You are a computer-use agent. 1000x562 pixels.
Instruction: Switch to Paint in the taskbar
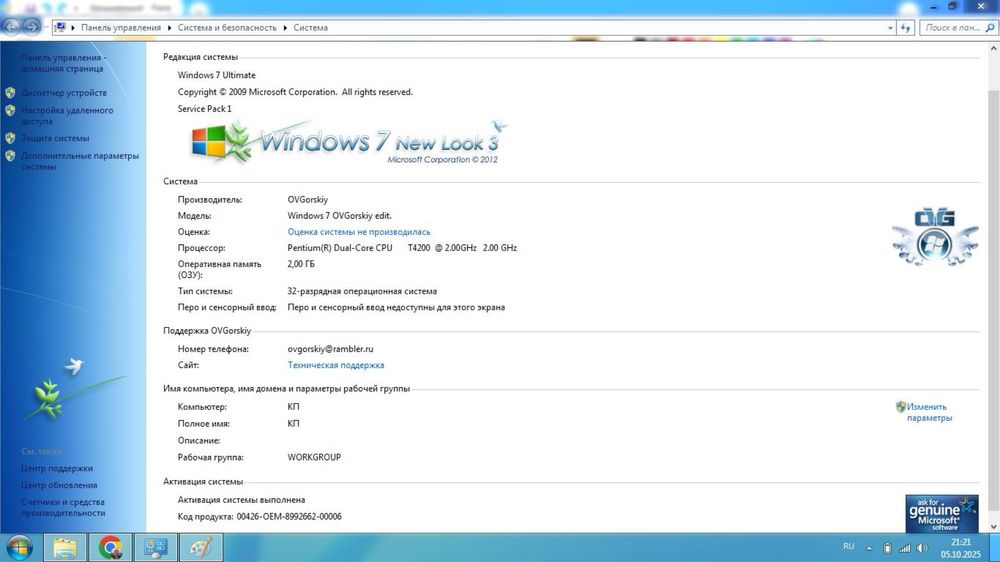click(x=202, y=547)
